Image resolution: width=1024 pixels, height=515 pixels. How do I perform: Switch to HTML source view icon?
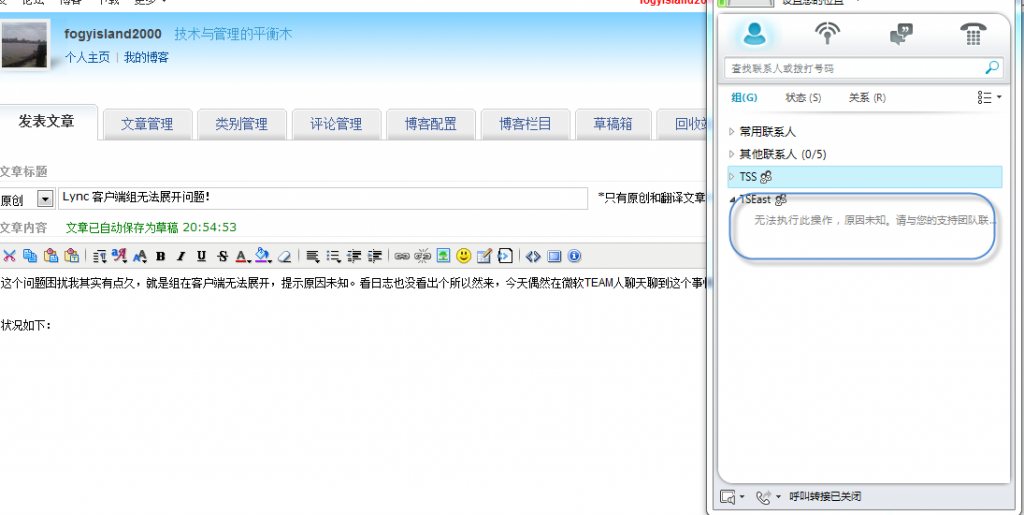point(533,256)
